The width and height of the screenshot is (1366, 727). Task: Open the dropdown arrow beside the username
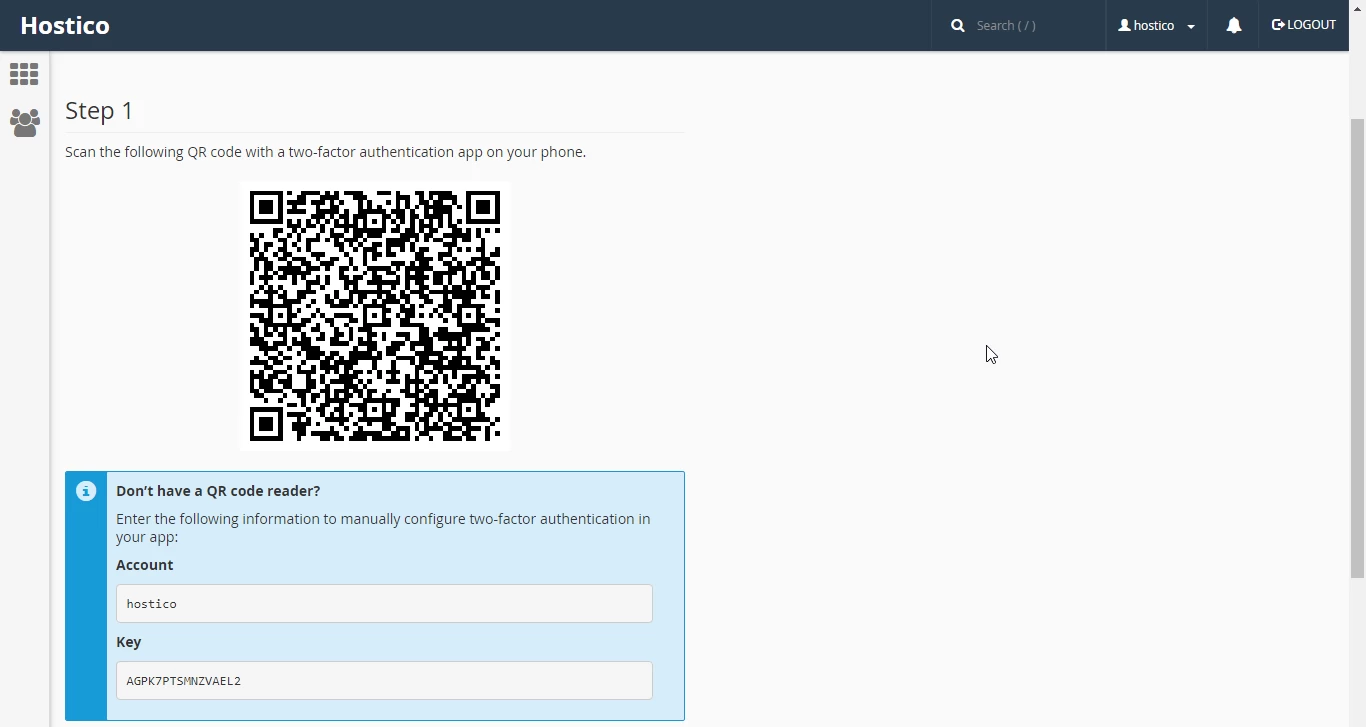click(1192, 26)
